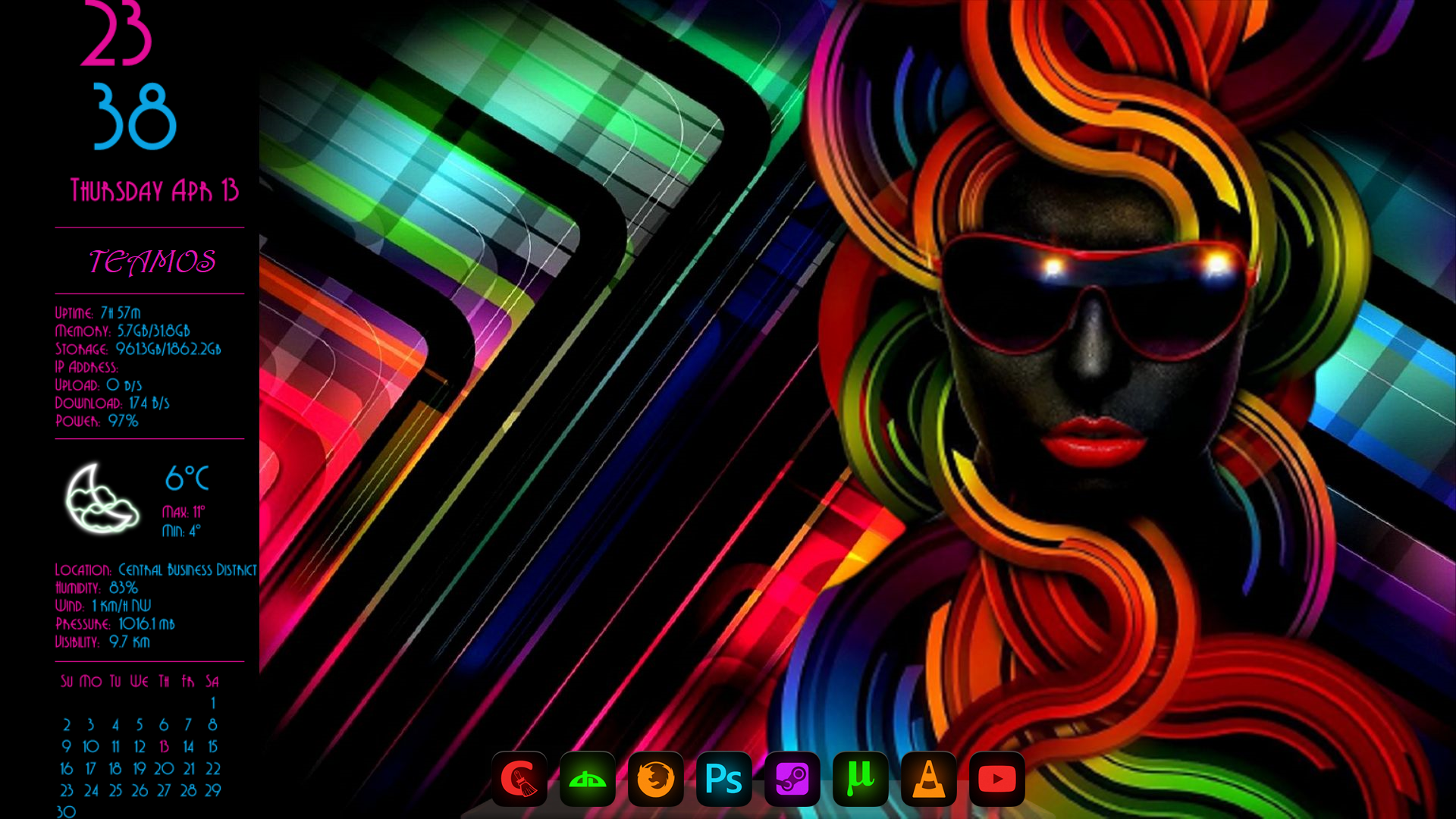Select calendar day 29
1456x819 pixels.
point(213,790)
